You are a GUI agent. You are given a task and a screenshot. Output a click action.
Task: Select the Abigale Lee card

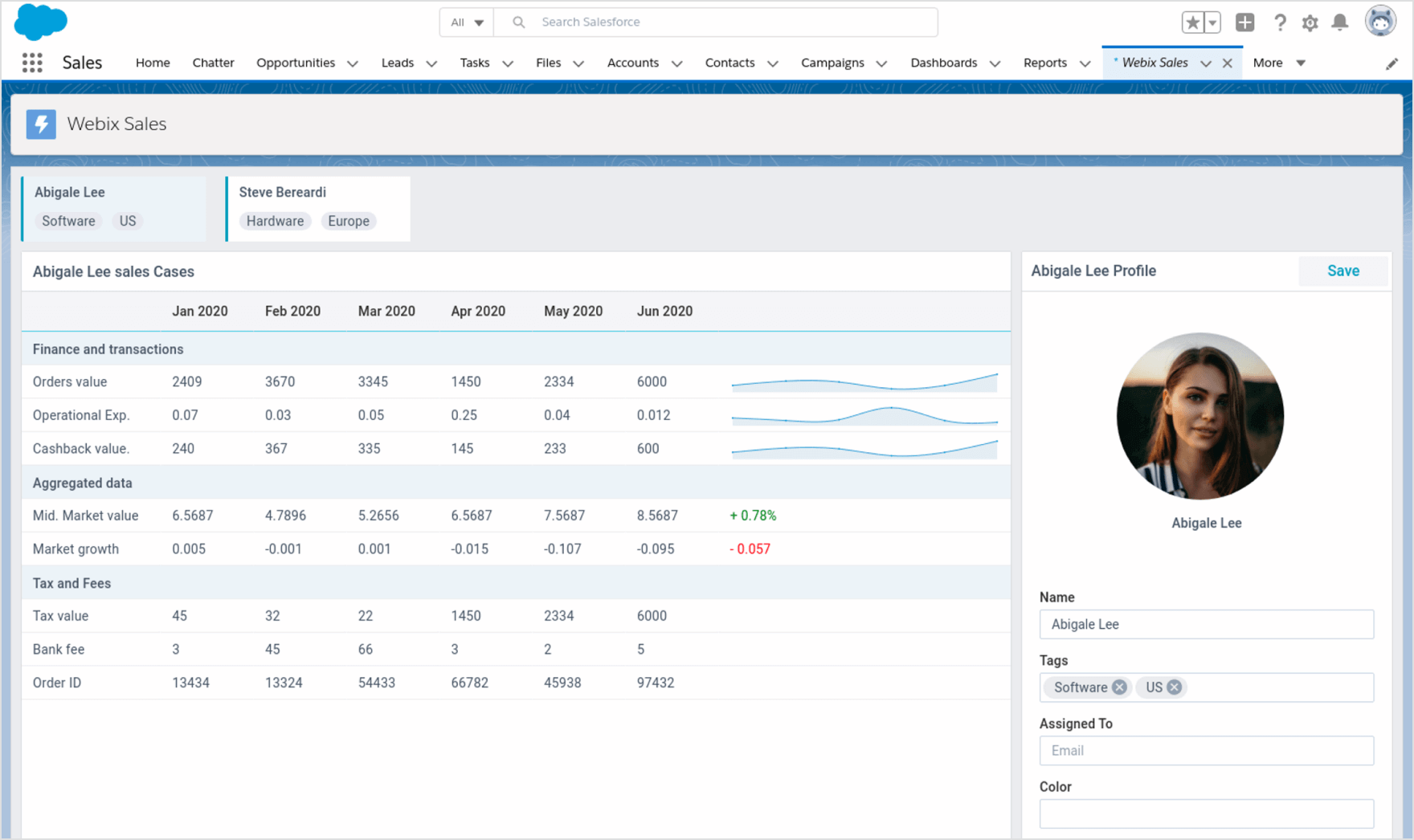tap(114, 209)
